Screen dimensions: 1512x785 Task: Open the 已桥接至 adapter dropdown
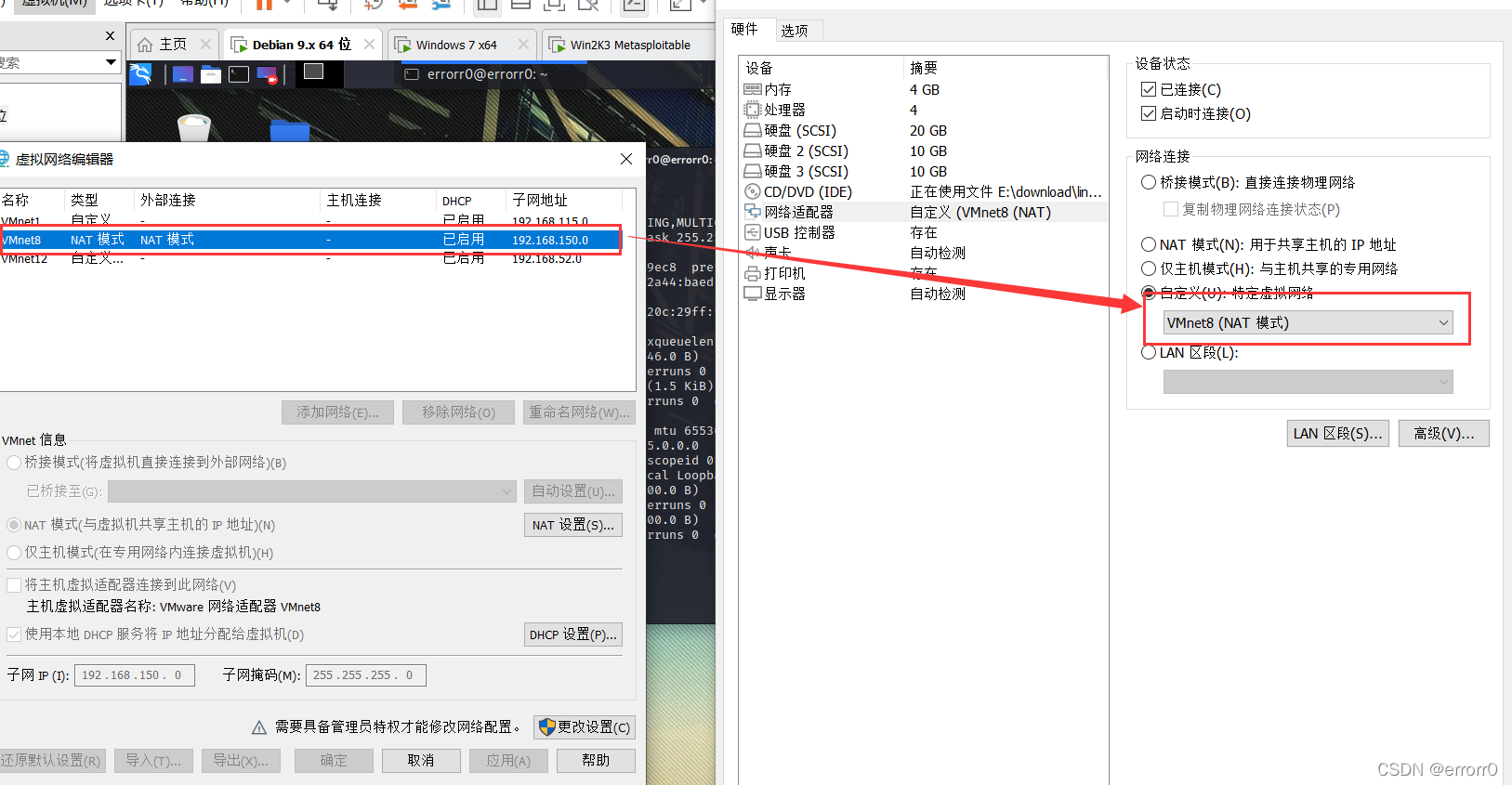(x=311, y=491)
